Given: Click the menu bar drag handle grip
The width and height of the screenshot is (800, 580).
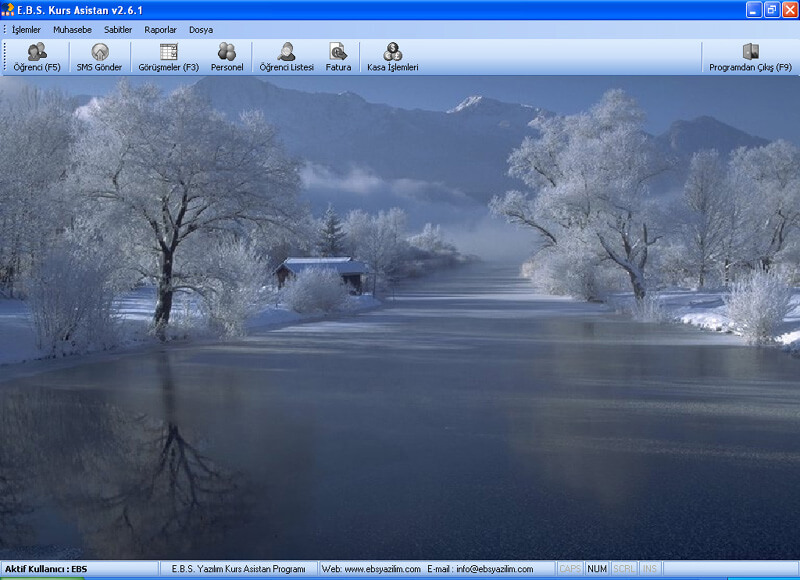Looking at the screenshot, I should [x=5, y=30].
